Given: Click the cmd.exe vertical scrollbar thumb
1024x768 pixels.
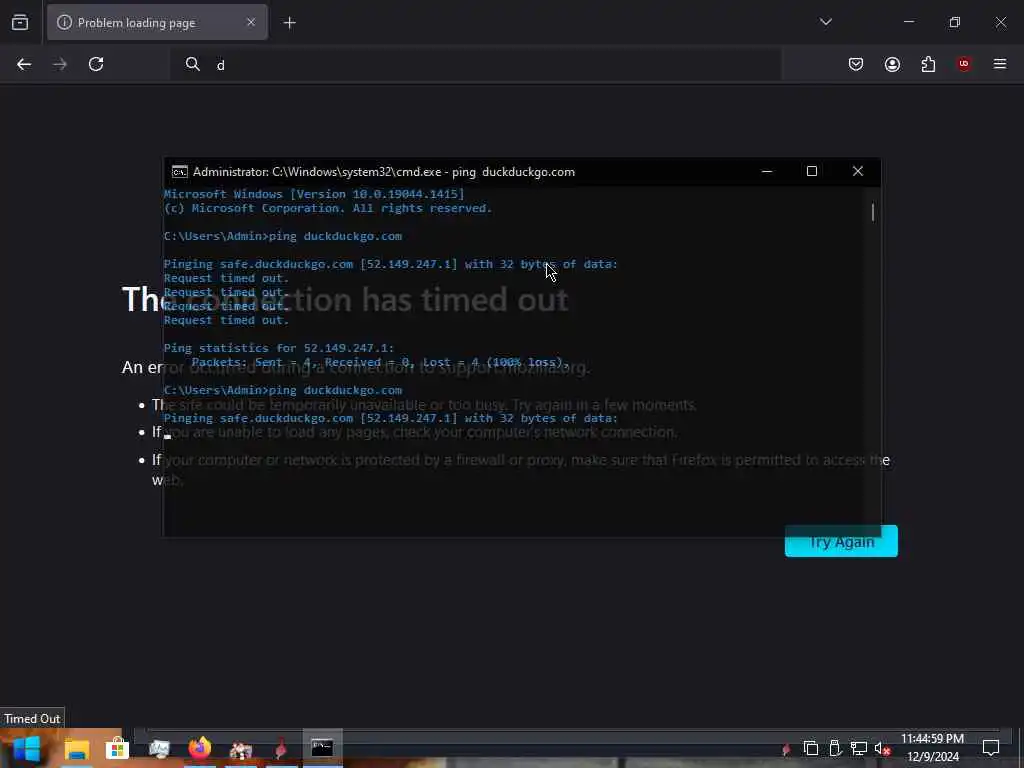Looking at the screenshot, I should tap(872, 212).
